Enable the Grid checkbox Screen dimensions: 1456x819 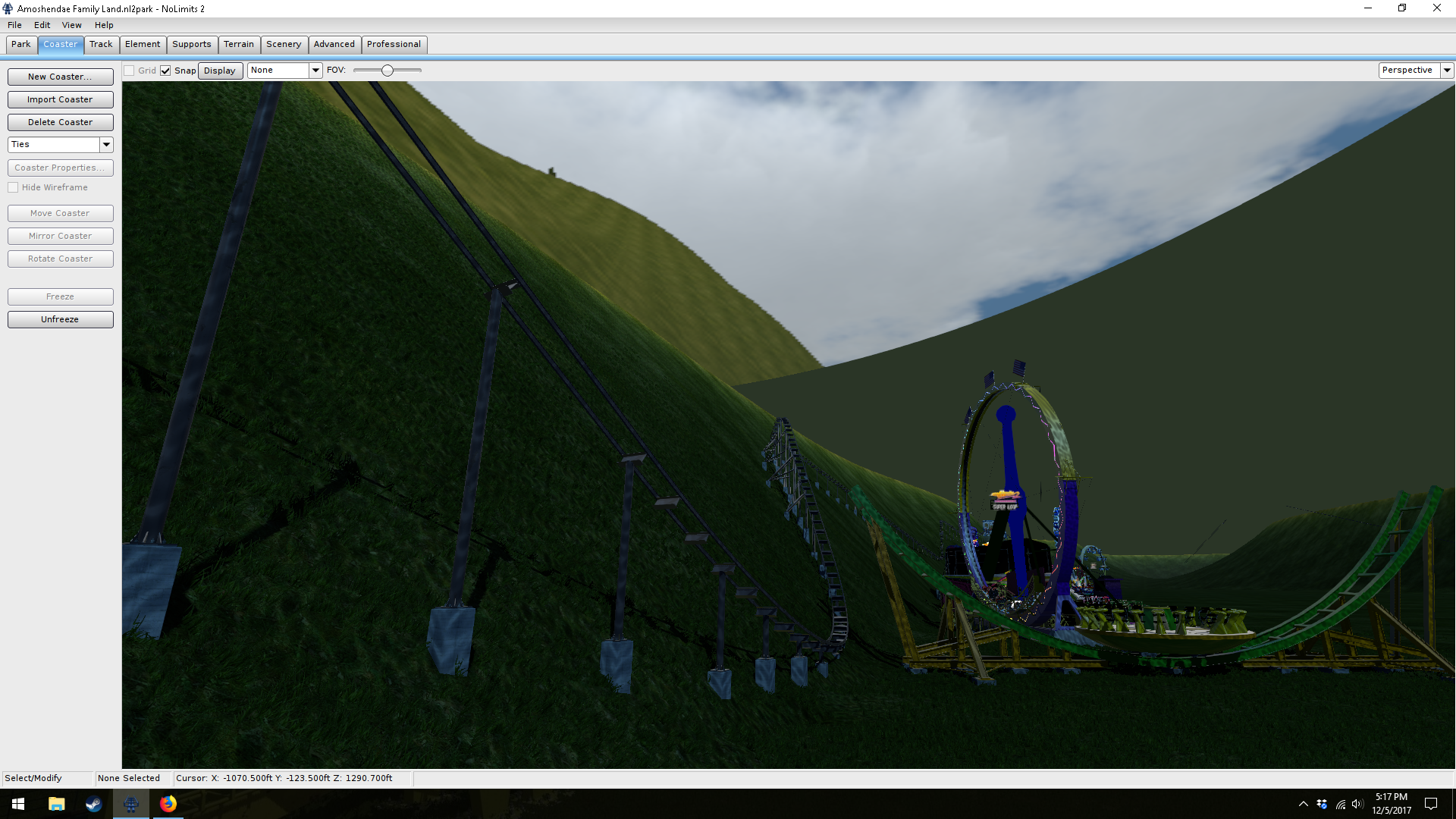click(130, 71)
